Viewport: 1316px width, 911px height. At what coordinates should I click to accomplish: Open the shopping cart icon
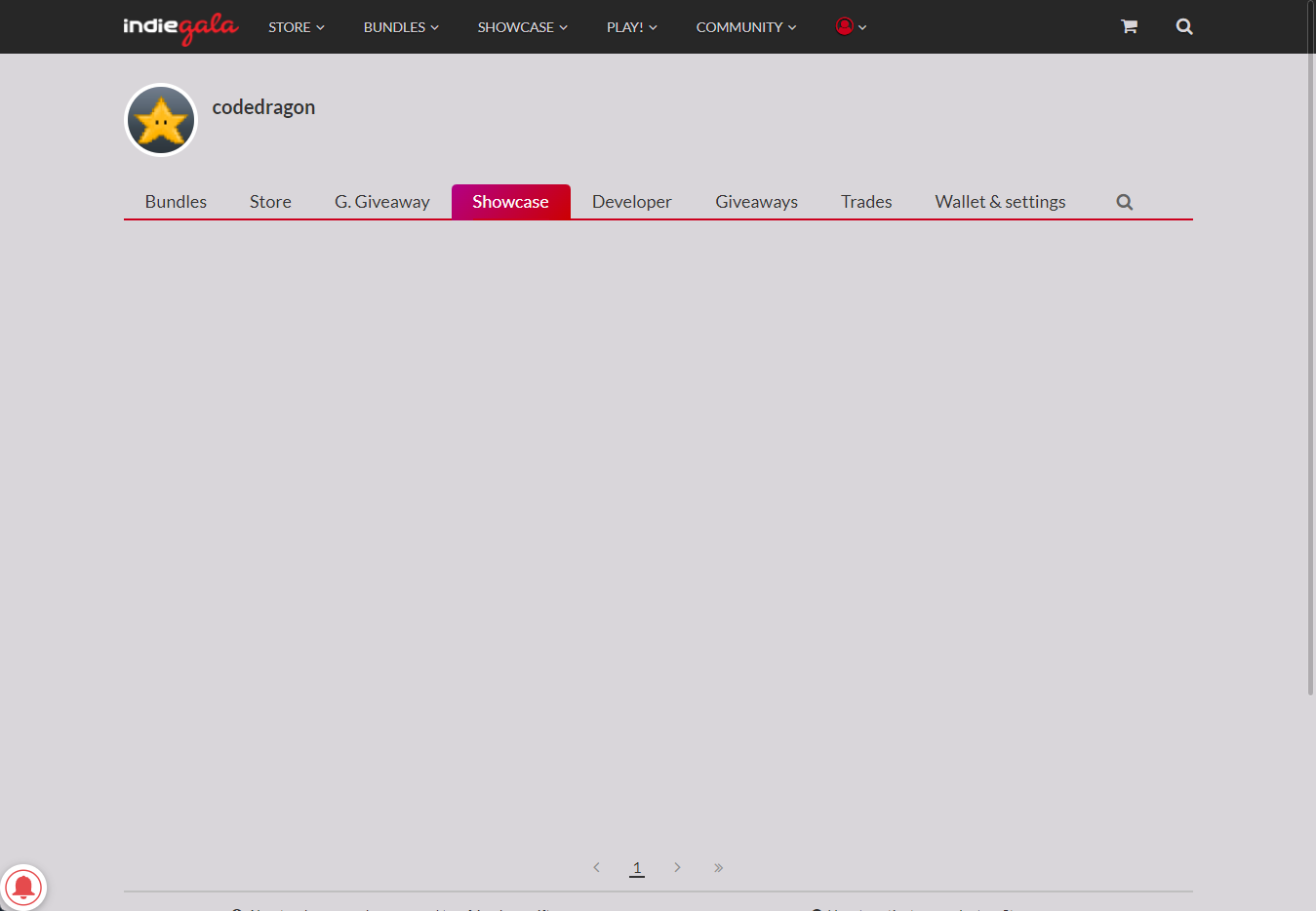(x=1129, y=26)
